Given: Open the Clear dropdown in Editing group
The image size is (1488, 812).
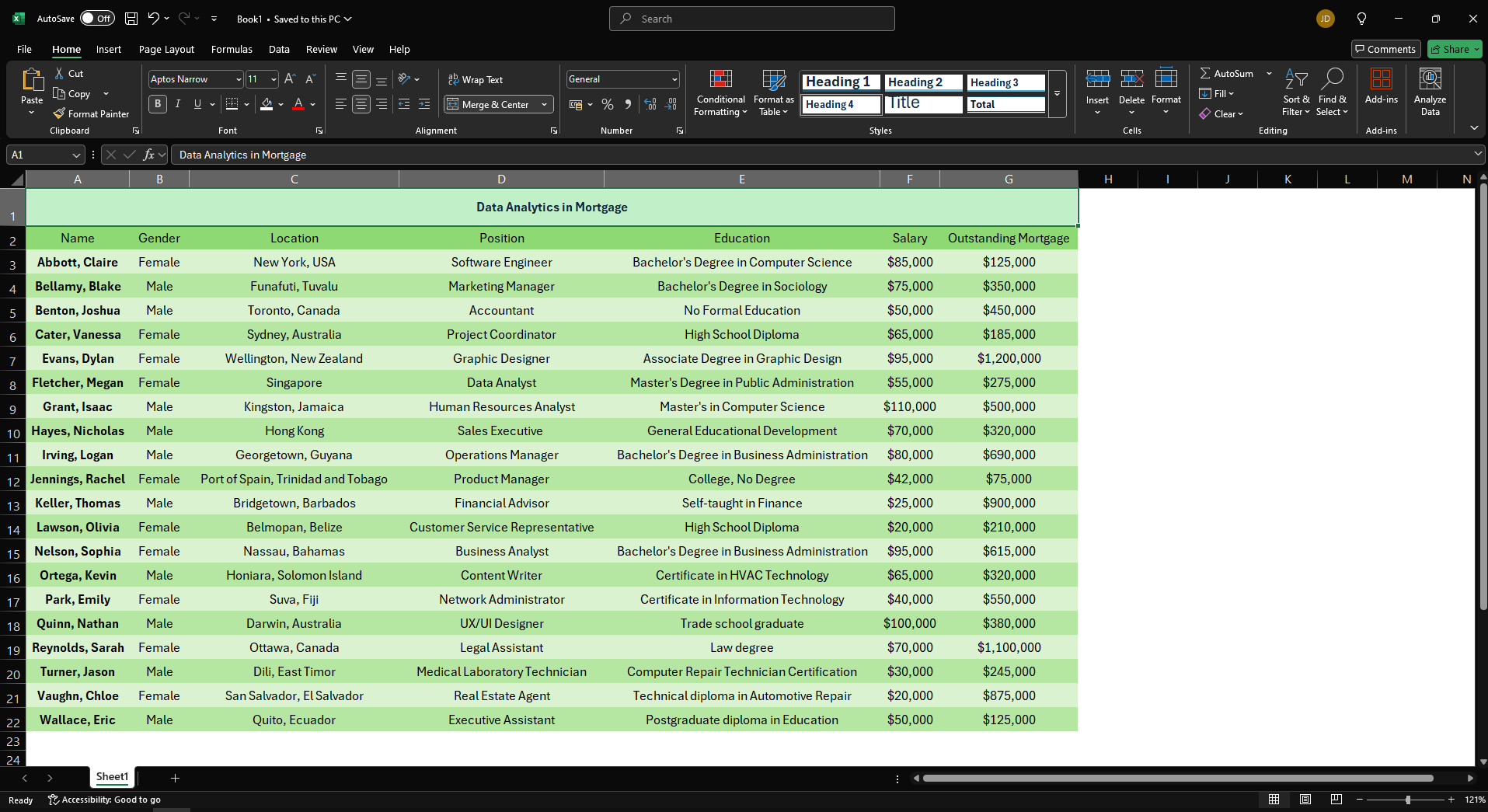Looking at the screenshot, I should [1221, 113].
